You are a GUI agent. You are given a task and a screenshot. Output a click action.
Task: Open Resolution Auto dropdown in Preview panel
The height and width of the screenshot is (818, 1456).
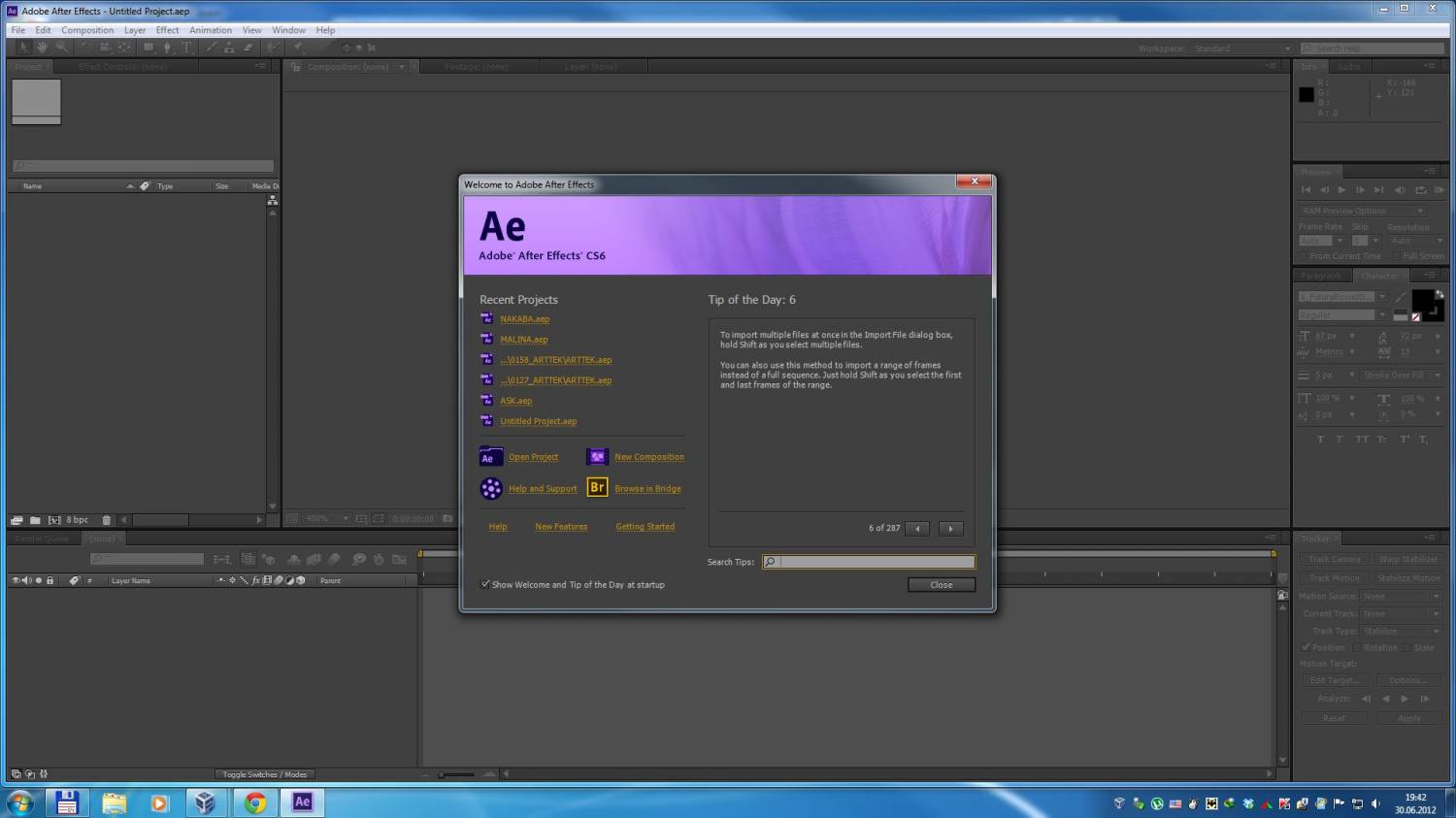coord(1417,241)
